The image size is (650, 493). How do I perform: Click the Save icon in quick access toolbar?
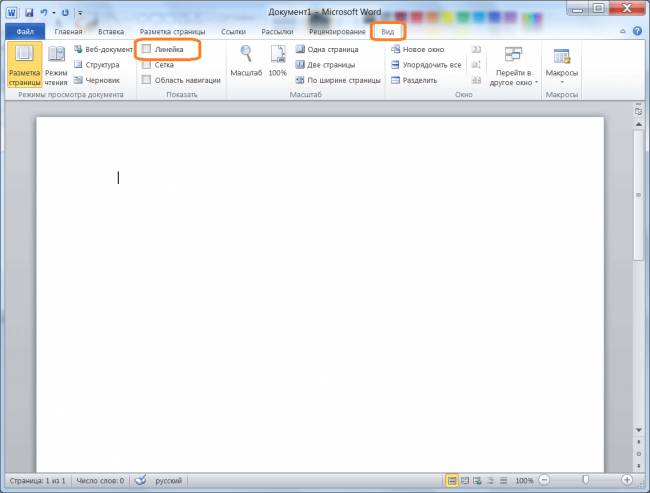click(28, 12)
